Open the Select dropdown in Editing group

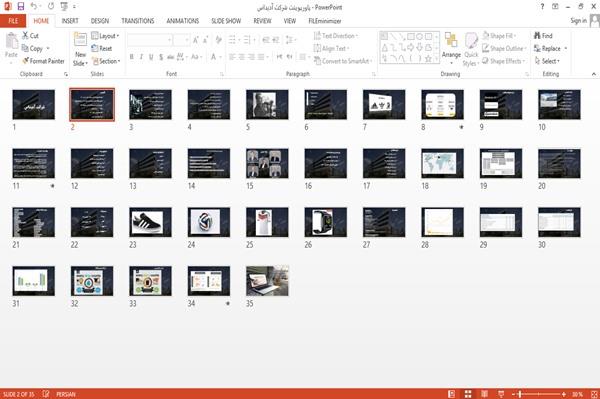coord(548,61)
